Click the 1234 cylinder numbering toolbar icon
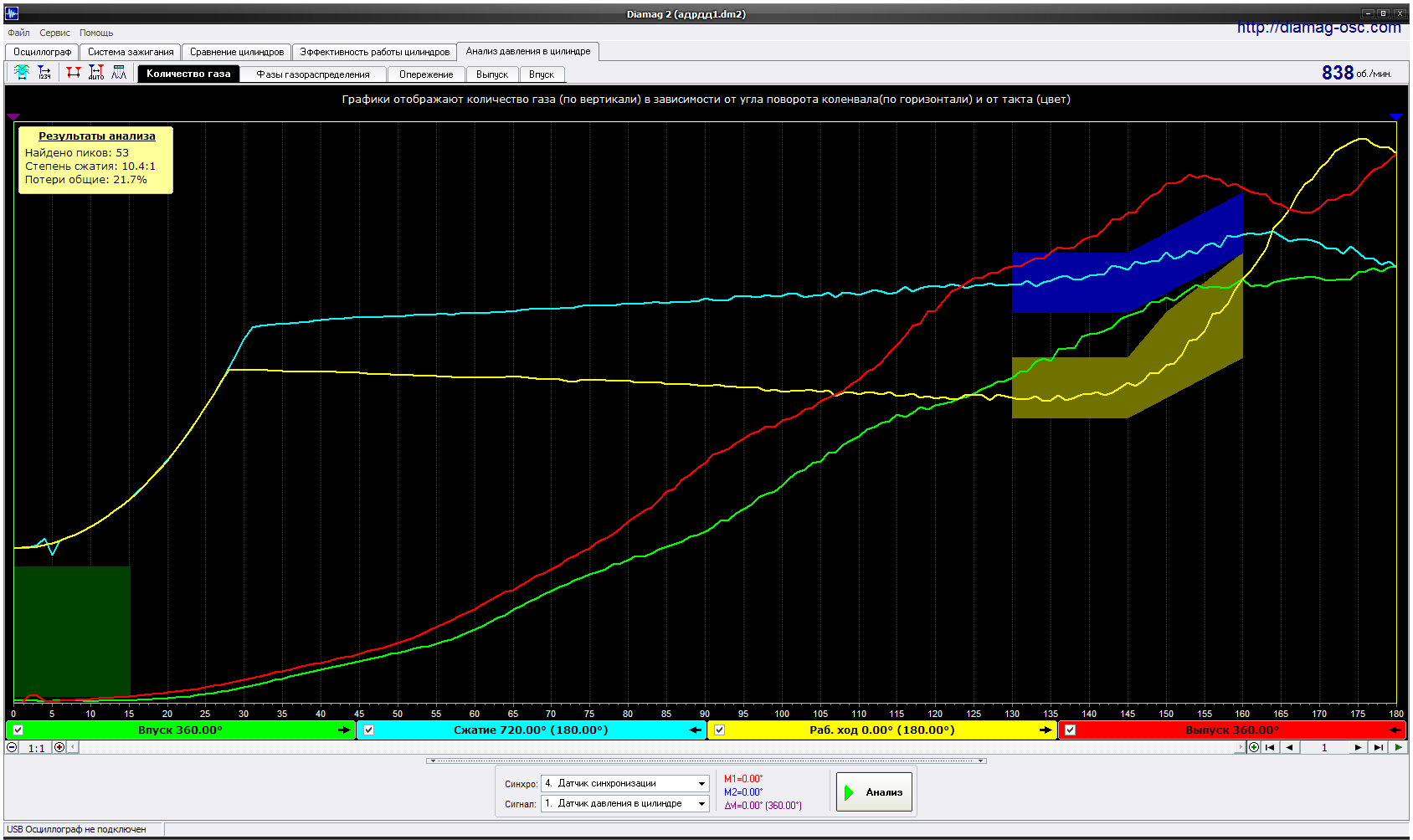 click(44, 73)
